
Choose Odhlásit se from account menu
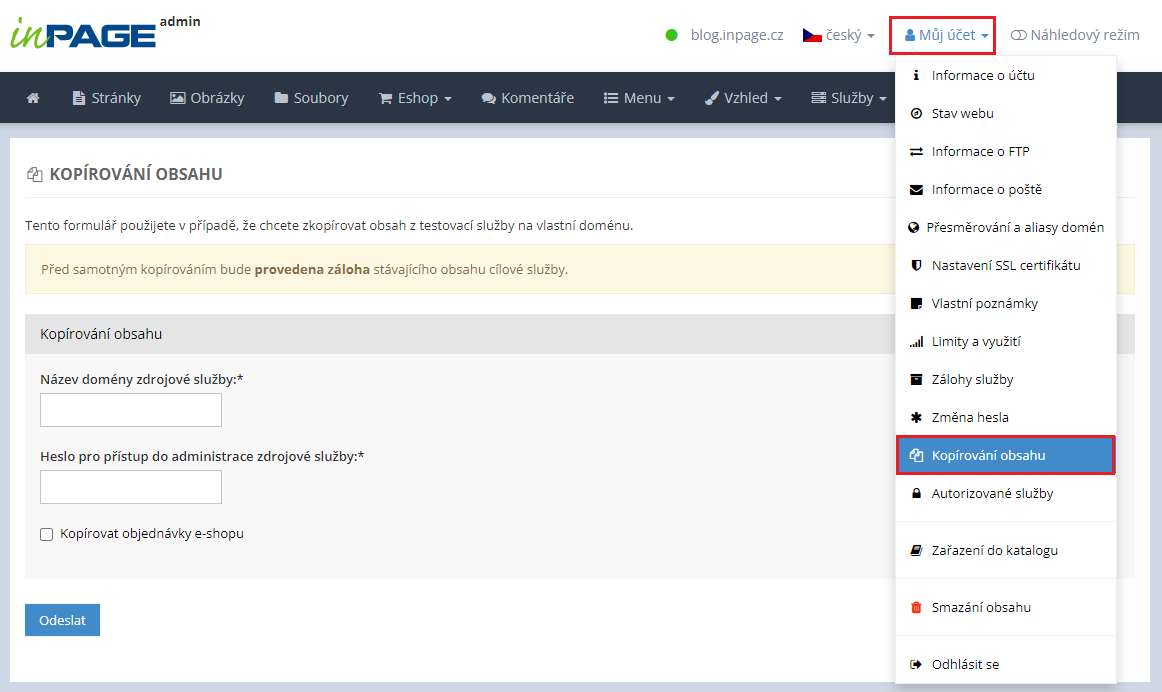(x=964, y=665)
